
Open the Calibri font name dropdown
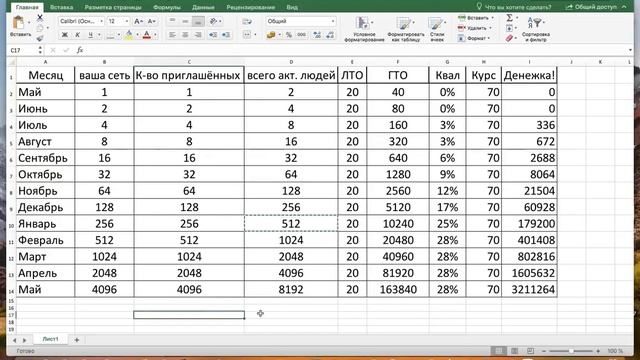click(102, 21)
